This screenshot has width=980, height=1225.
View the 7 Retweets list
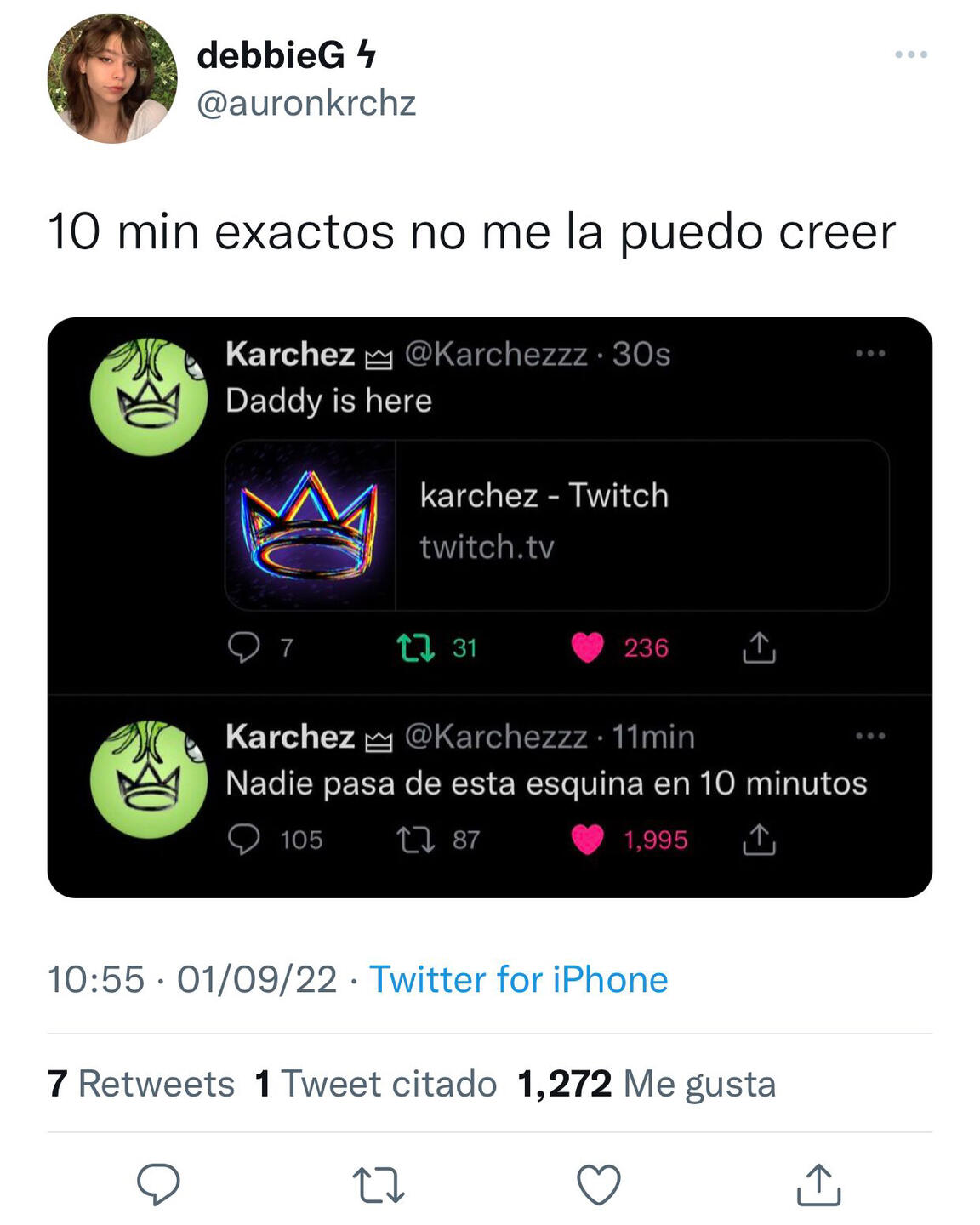(x=141, y=1084)
